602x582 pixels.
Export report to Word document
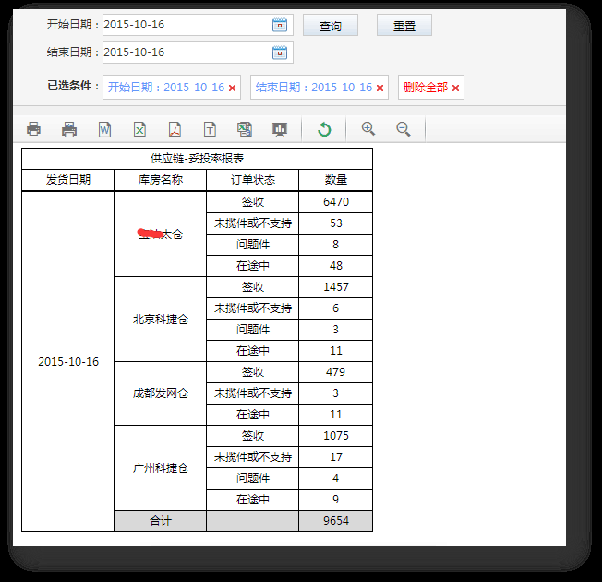point(105,129)
